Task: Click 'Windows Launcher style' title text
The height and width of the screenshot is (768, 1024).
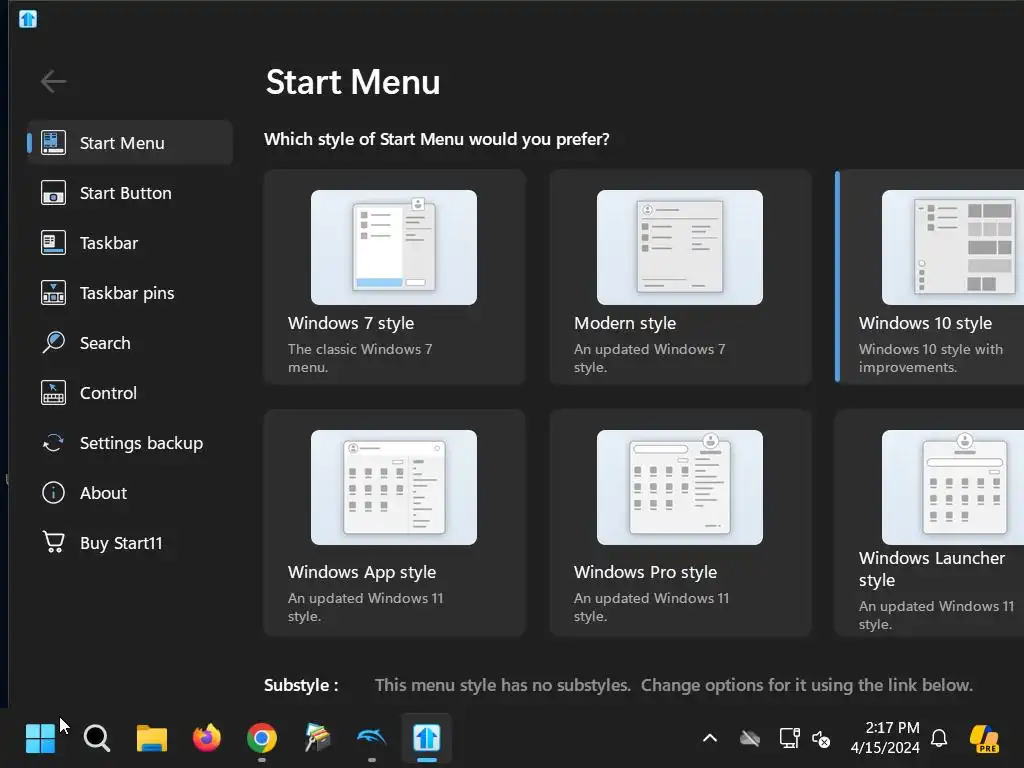Action: pos(932,569)
